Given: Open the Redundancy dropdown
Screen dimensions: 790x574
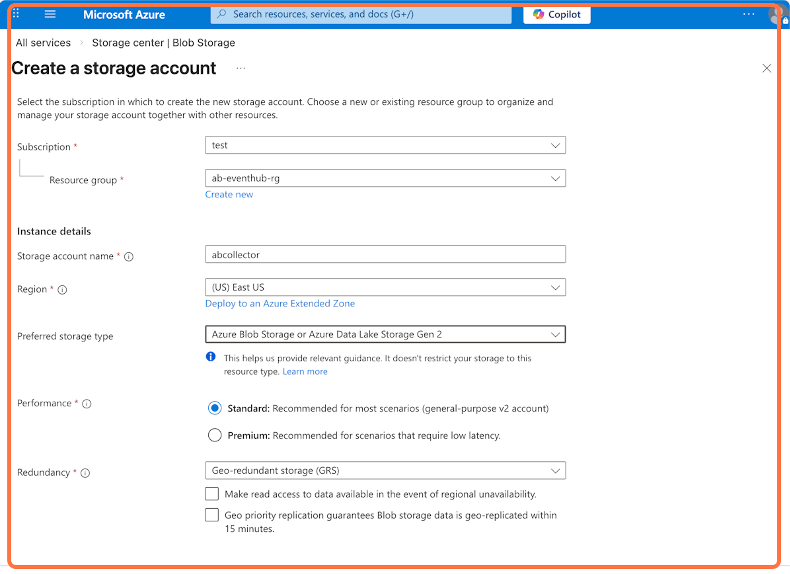Looking at the screenshot, I should (385, 470).
